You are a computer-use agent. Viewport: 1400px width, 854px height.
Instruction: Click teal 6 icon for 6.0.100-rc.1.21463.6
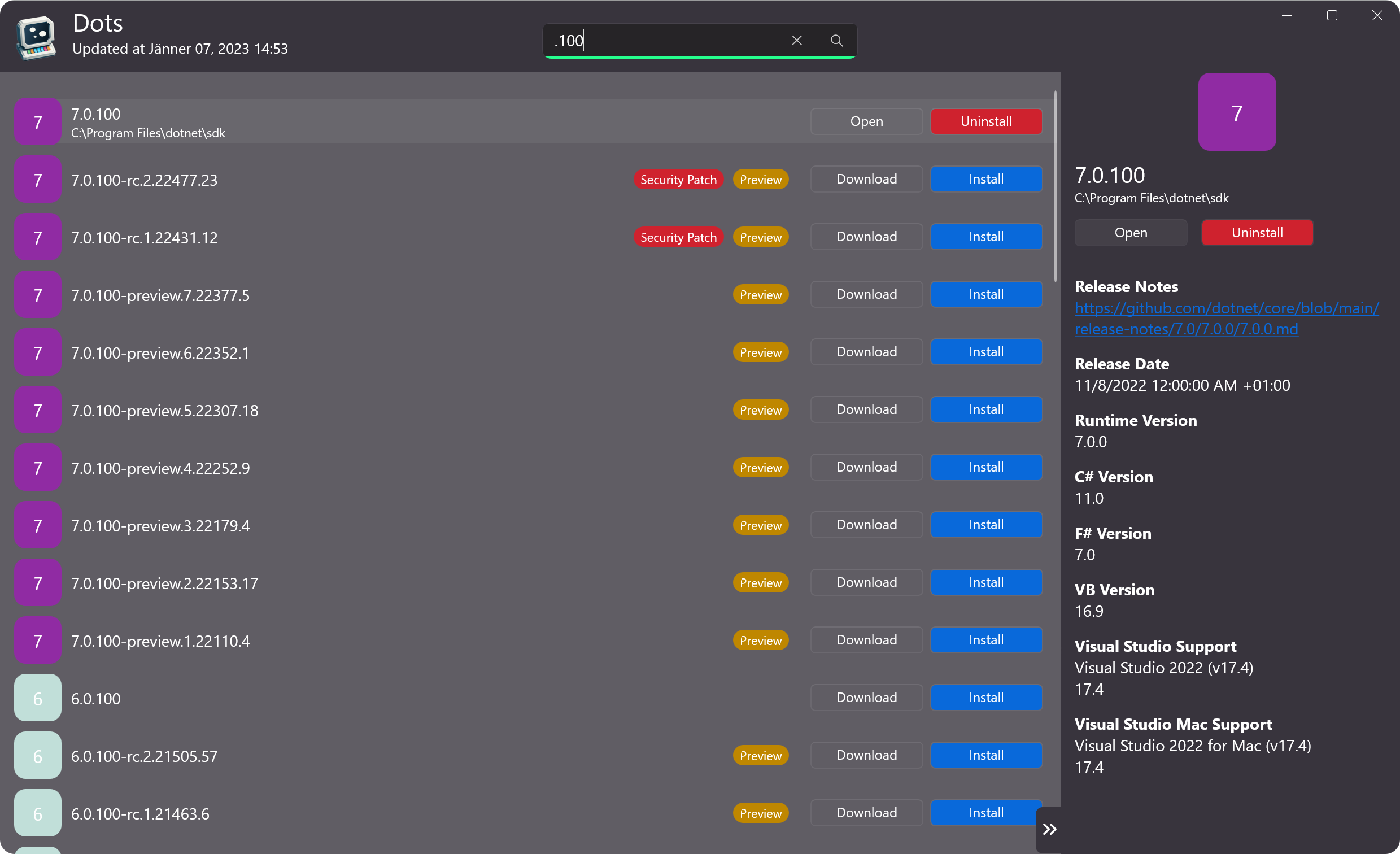click(37, 813)
